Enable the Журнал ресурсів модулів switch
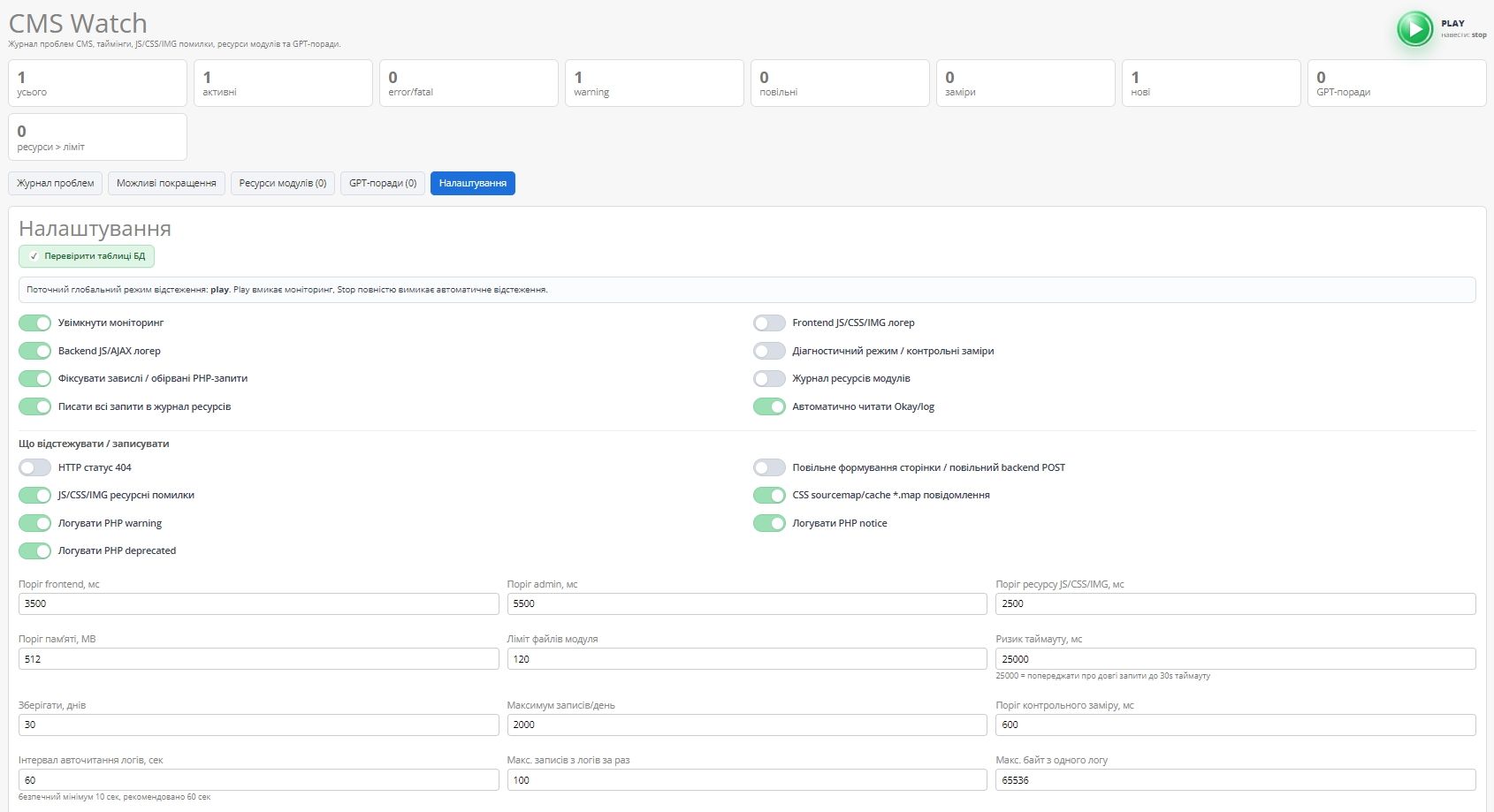 [769, 378]
